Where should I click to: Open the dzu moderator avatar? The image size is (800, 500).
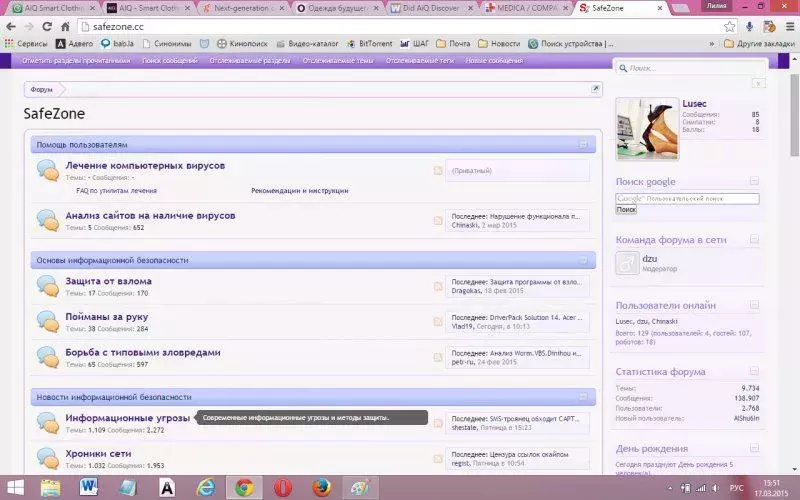(x=627, y=263)
